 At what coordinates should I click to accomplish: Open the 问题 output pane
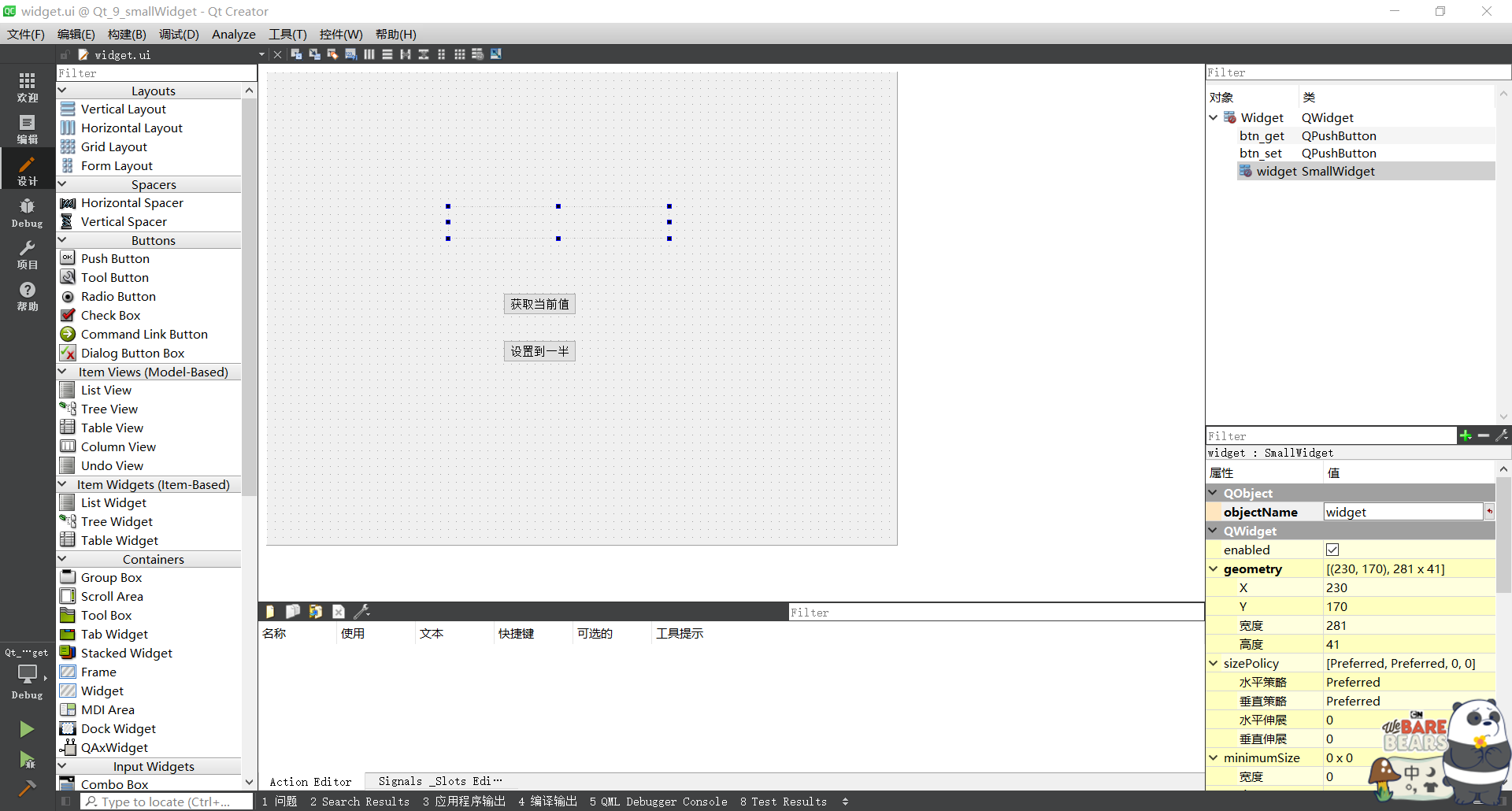pos(280,802)
